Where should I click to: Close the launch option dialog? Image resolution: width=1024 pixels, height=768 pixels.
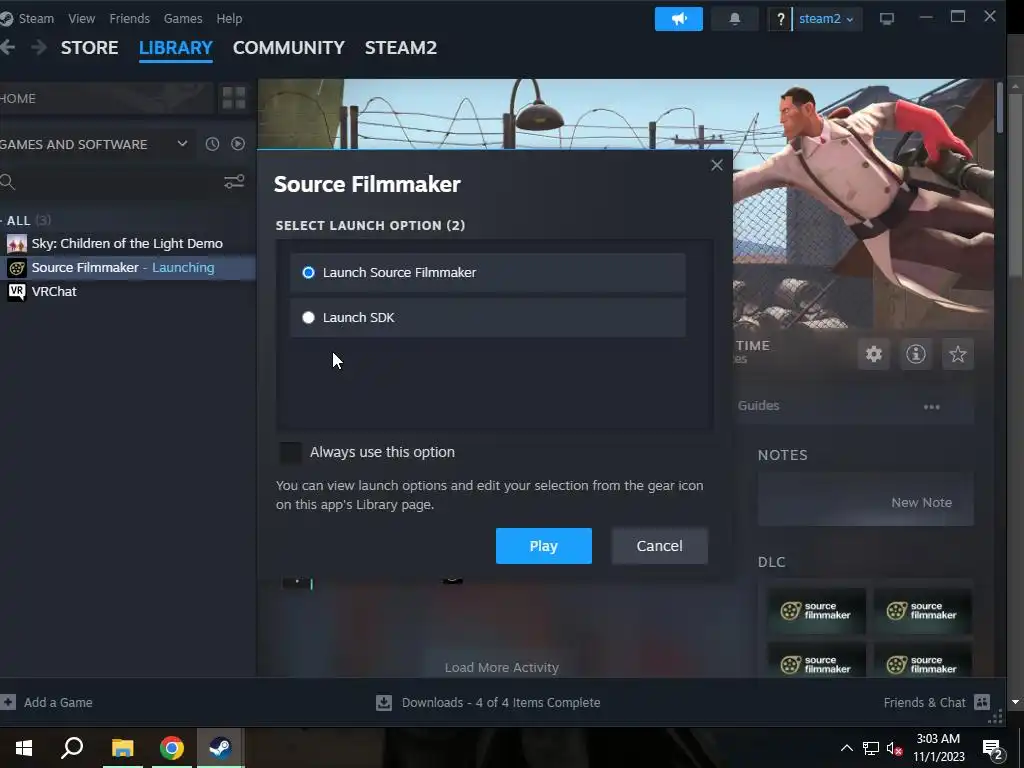[716, 165]
